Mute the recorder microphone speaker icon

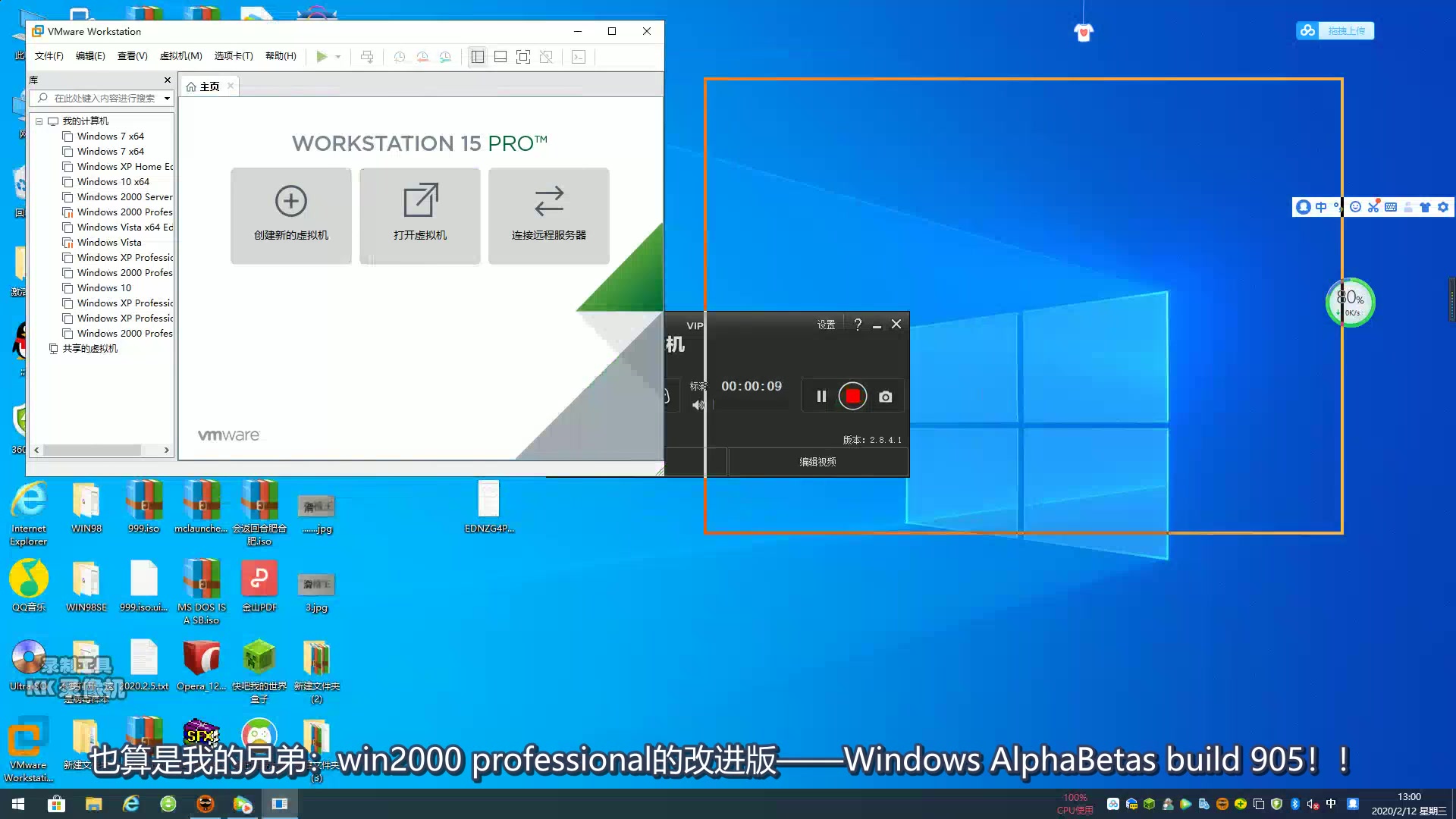pyautogui.click(x=698, y=405)
